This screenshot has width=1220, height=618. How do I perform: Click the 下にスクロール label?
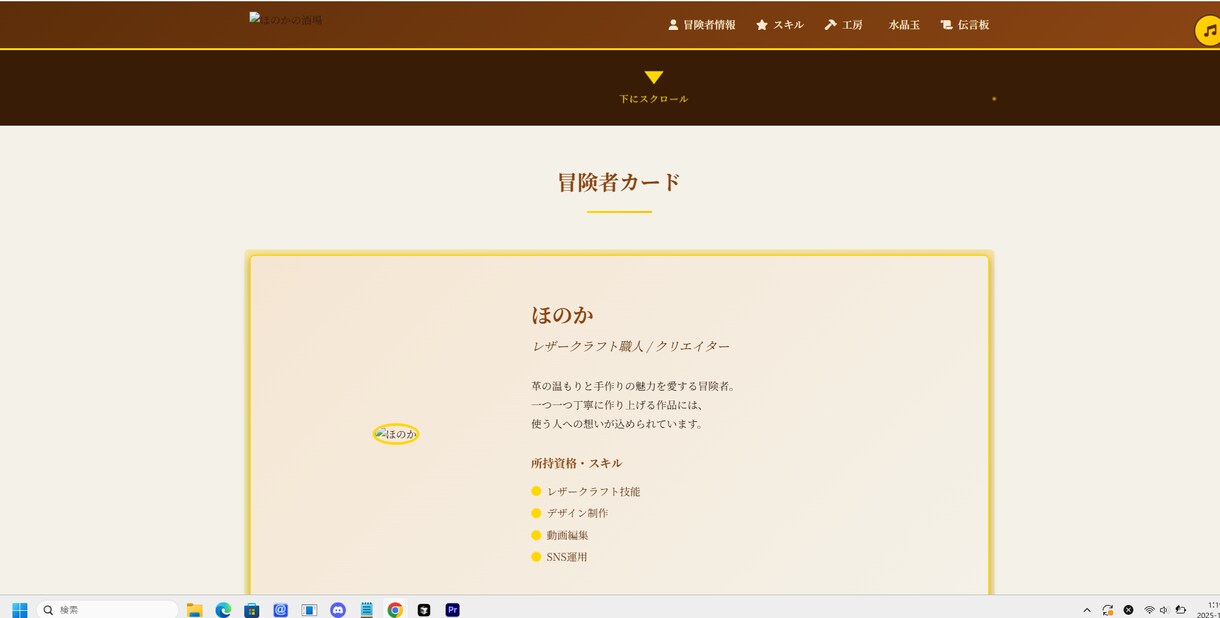tap(654, 99)
